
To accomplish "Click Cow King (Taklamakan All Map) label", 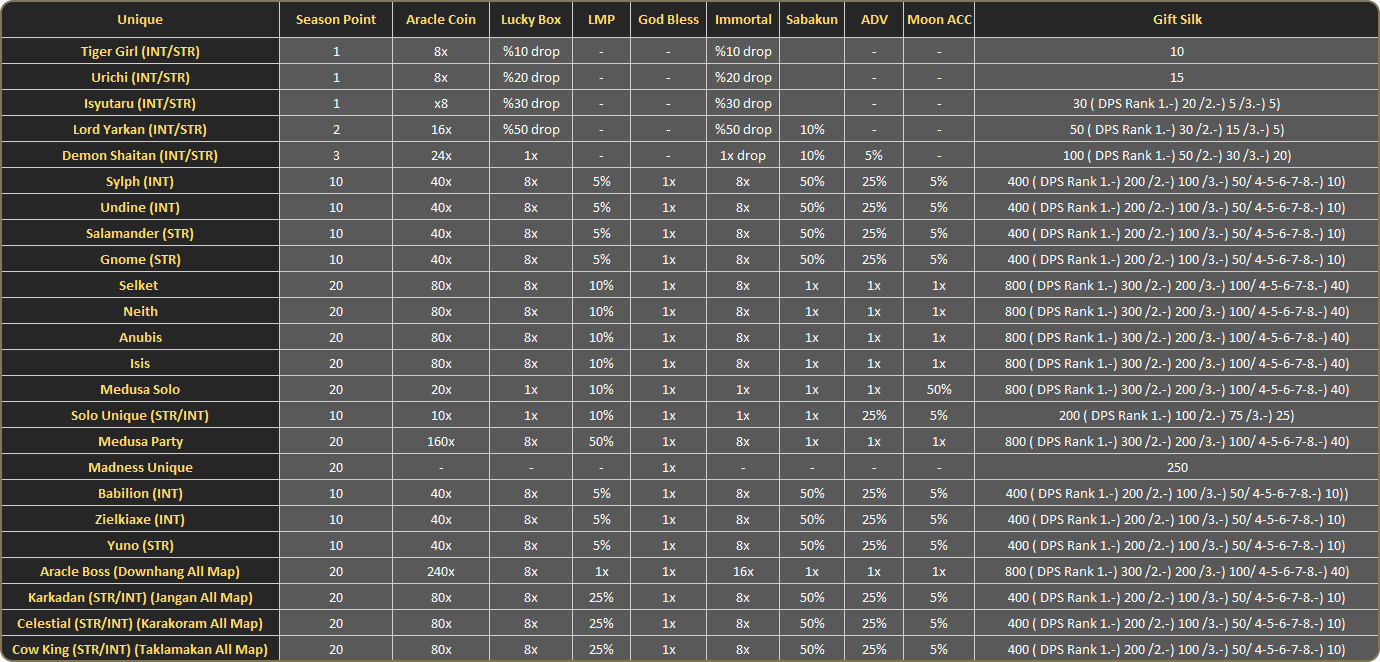I will point(140,649).
